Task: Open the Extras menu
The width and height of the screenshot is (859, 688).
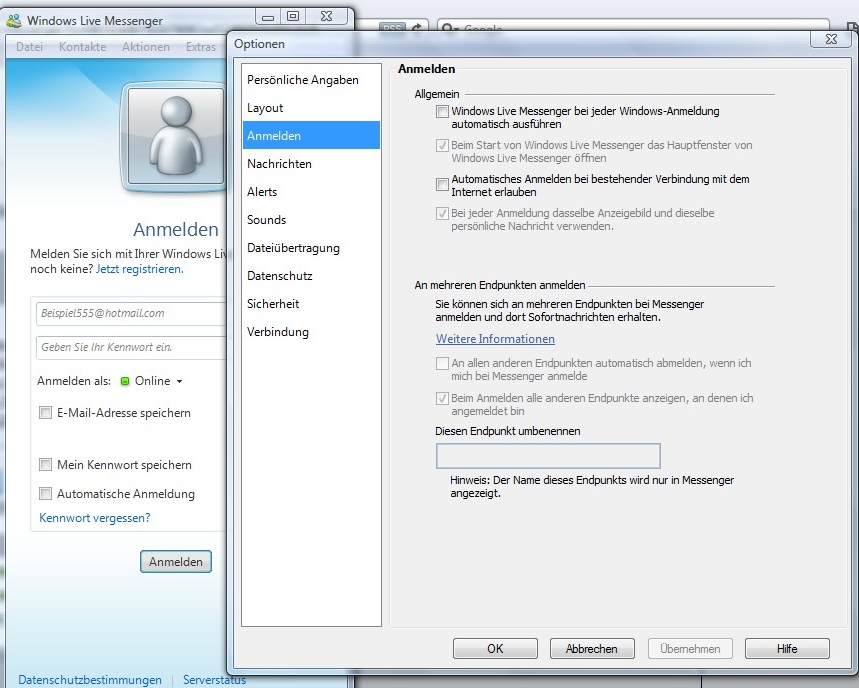Action: pos(201,47)
